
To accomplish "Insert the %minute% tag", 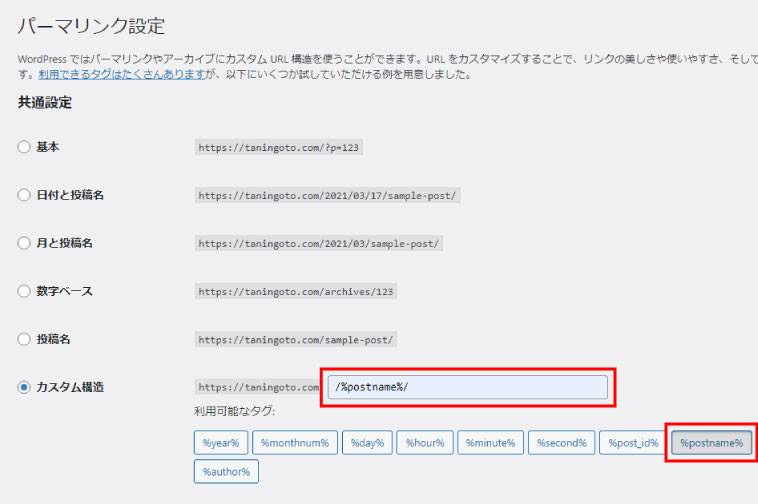I will click(x=491, y=442).
